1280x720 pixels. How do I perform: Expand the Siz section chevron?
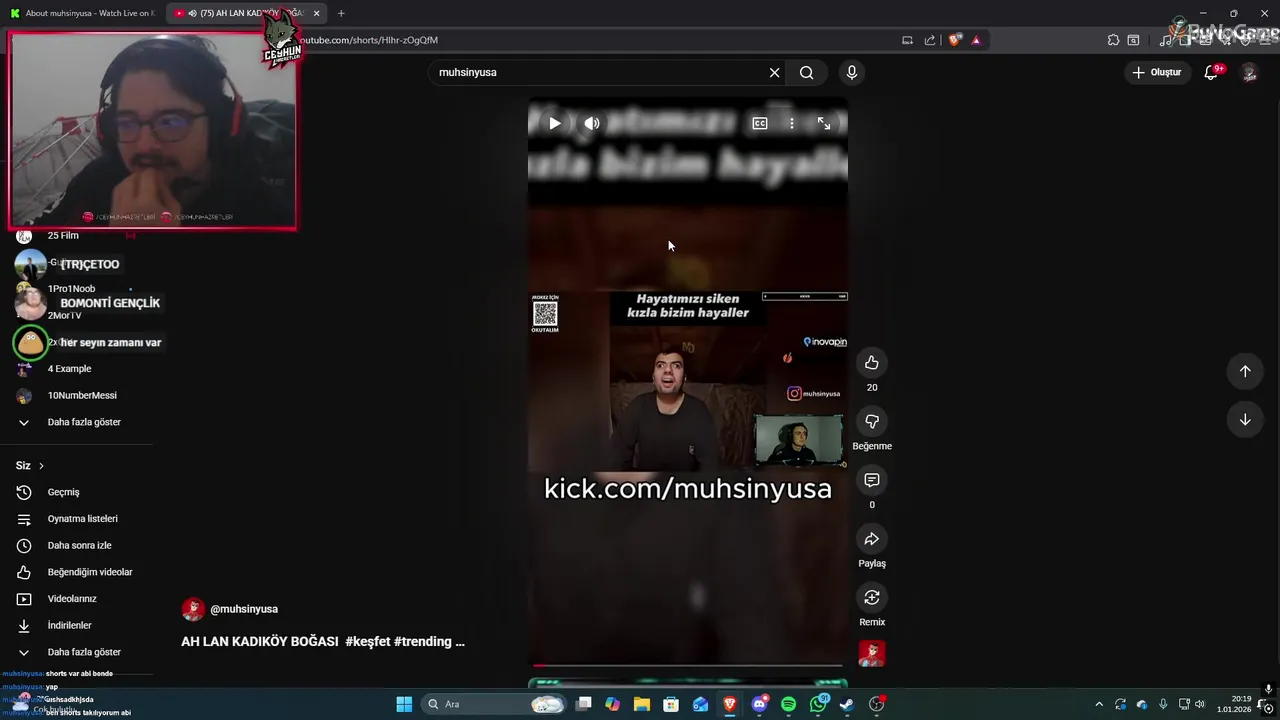(x=41, y=466)
